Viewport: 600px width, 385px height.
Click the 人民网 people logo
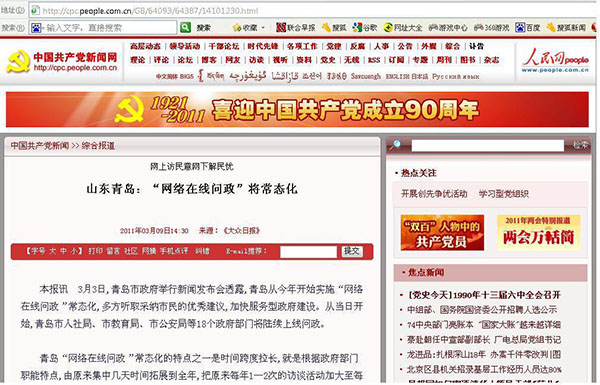[x=555, y=60]
